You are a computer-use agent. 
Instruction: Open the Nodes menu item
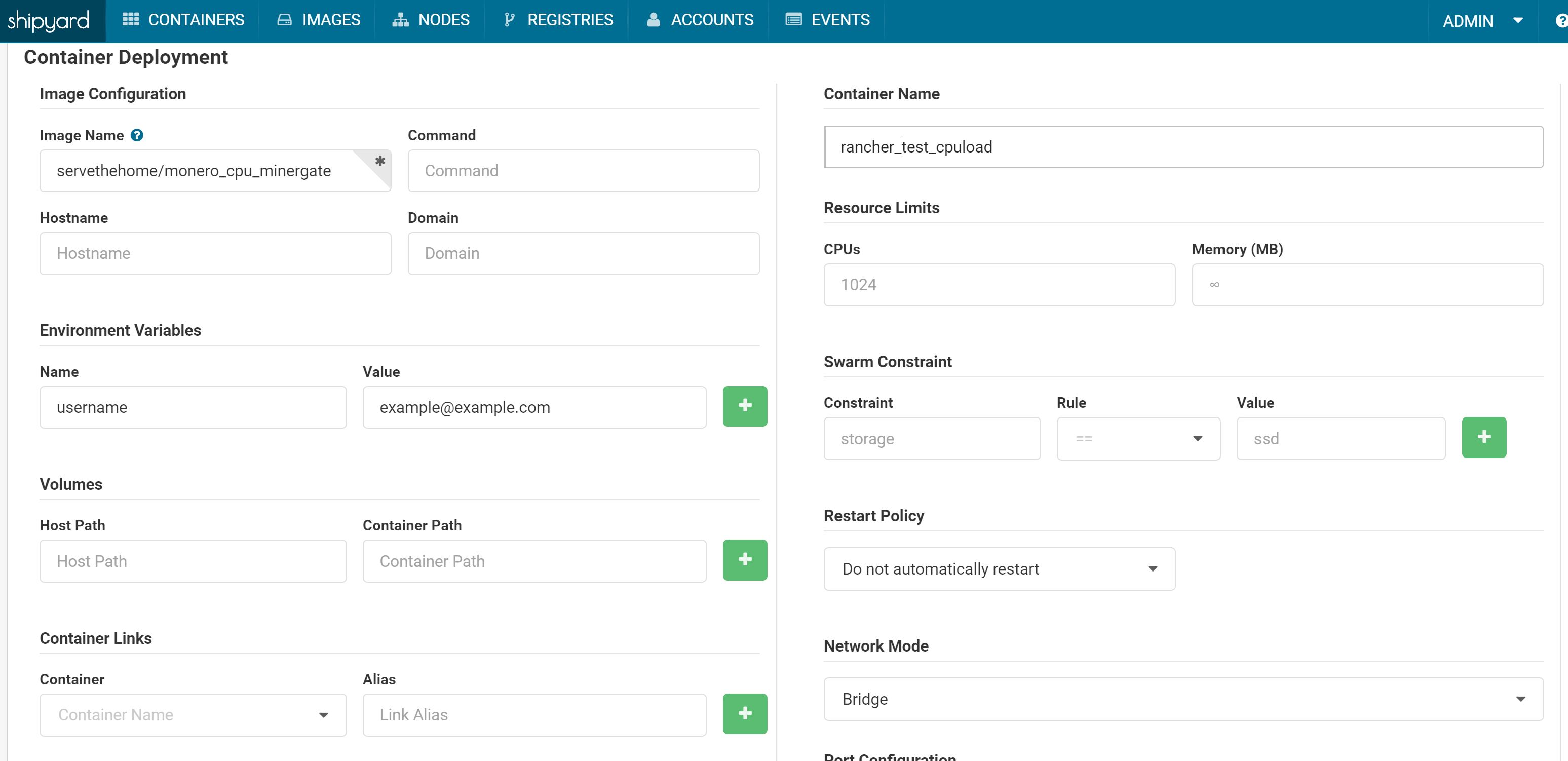[x=431, y=20]
